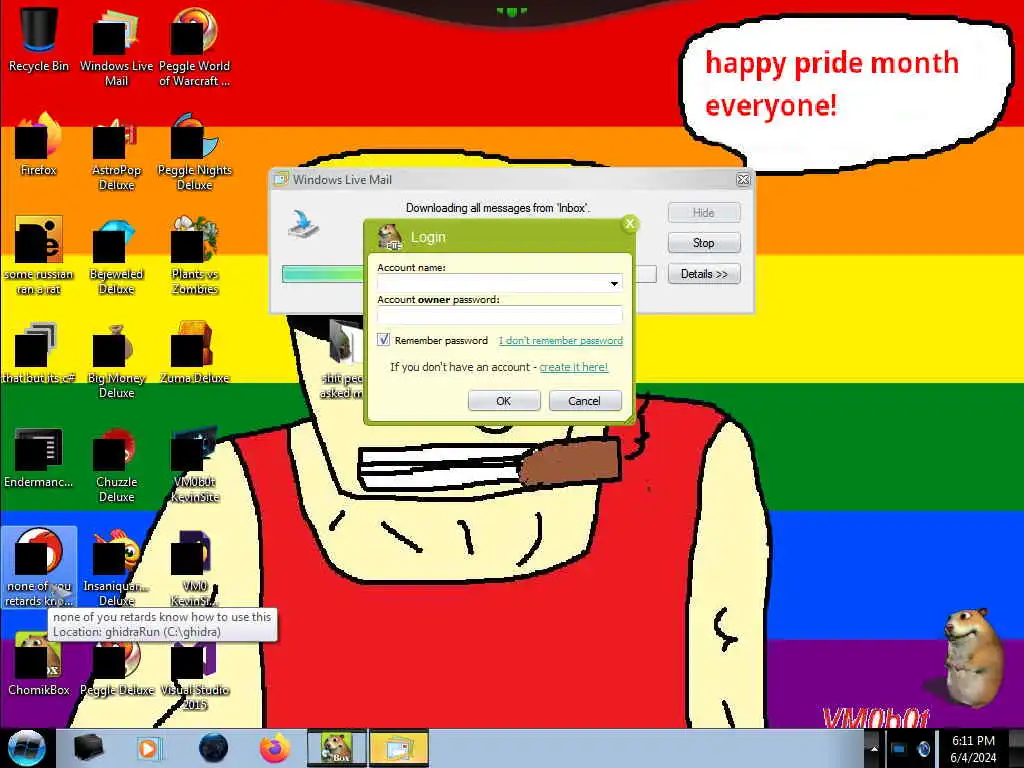Click the Hide button in Windows Live Mail
Screen dimensions: 1024x768
tap(704, 212)
